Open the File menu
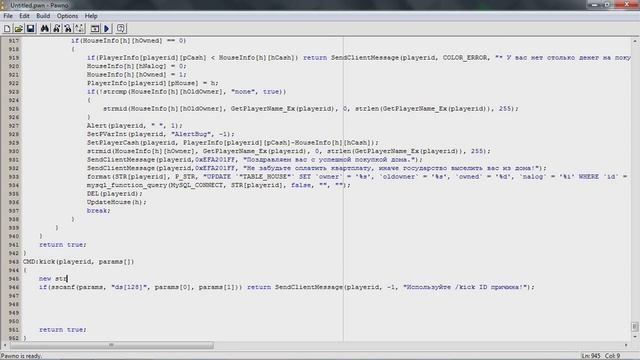The height and width of the screenshot is (360, 640). [8, 16]
